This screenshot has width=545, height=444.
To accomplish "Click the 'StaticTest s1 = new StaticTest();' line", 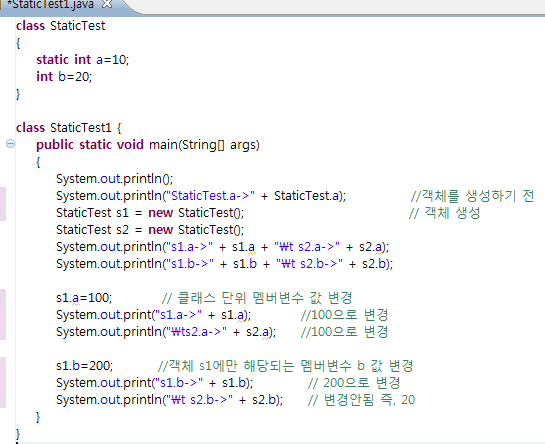I will tap(150, 212).
